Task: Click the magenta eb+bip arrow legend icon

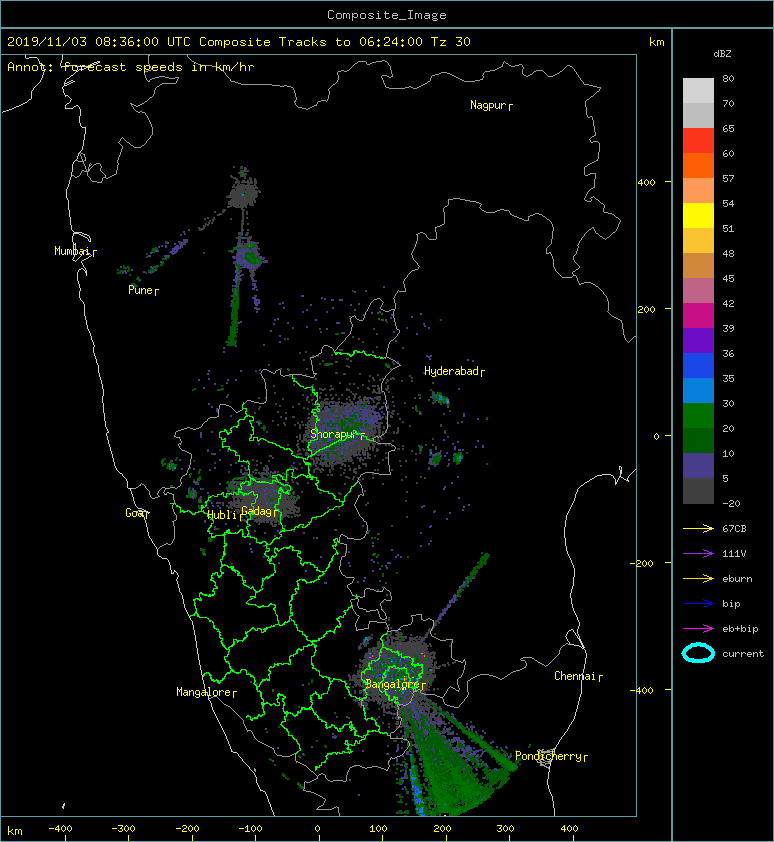Action: tap(698, 629)
